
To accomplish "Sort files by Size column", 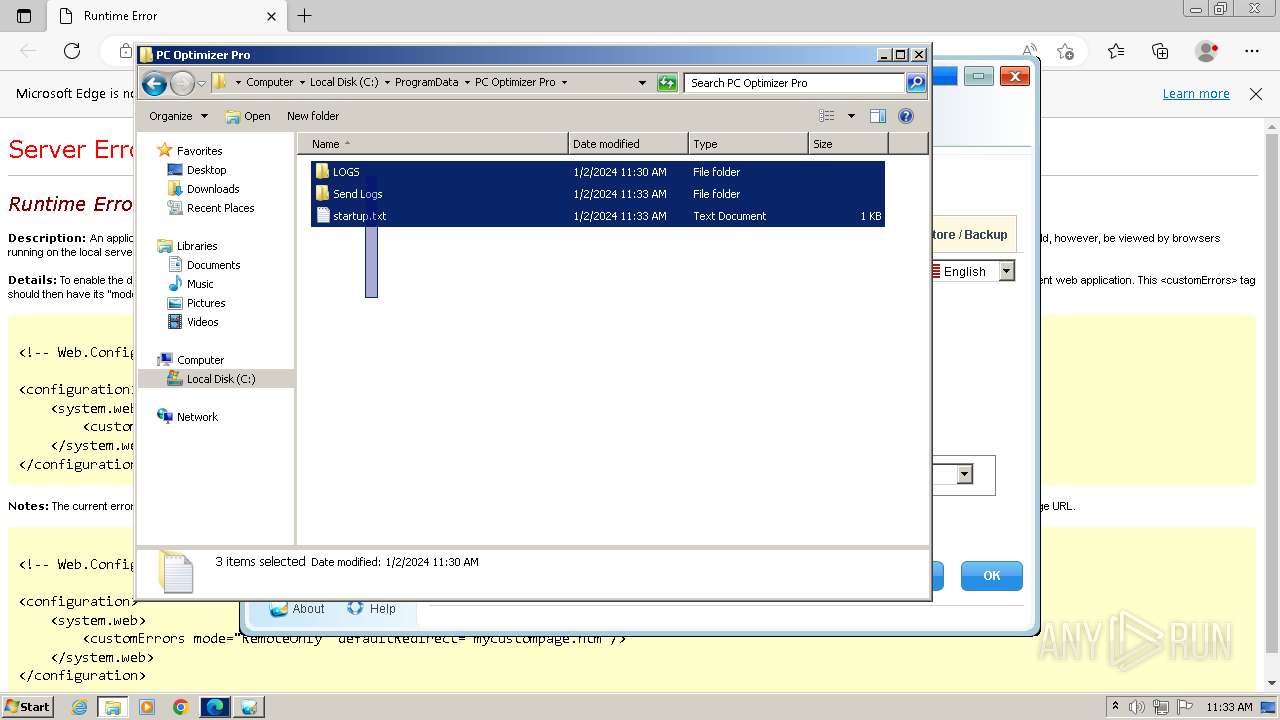I will 848,144.
